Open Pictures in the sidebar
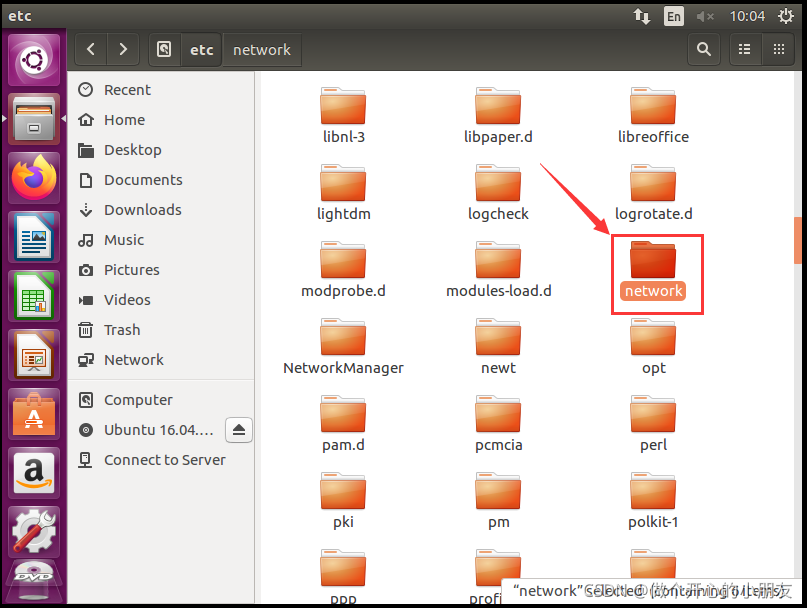Viewport: 807px width, 608px height. (161, 270)
